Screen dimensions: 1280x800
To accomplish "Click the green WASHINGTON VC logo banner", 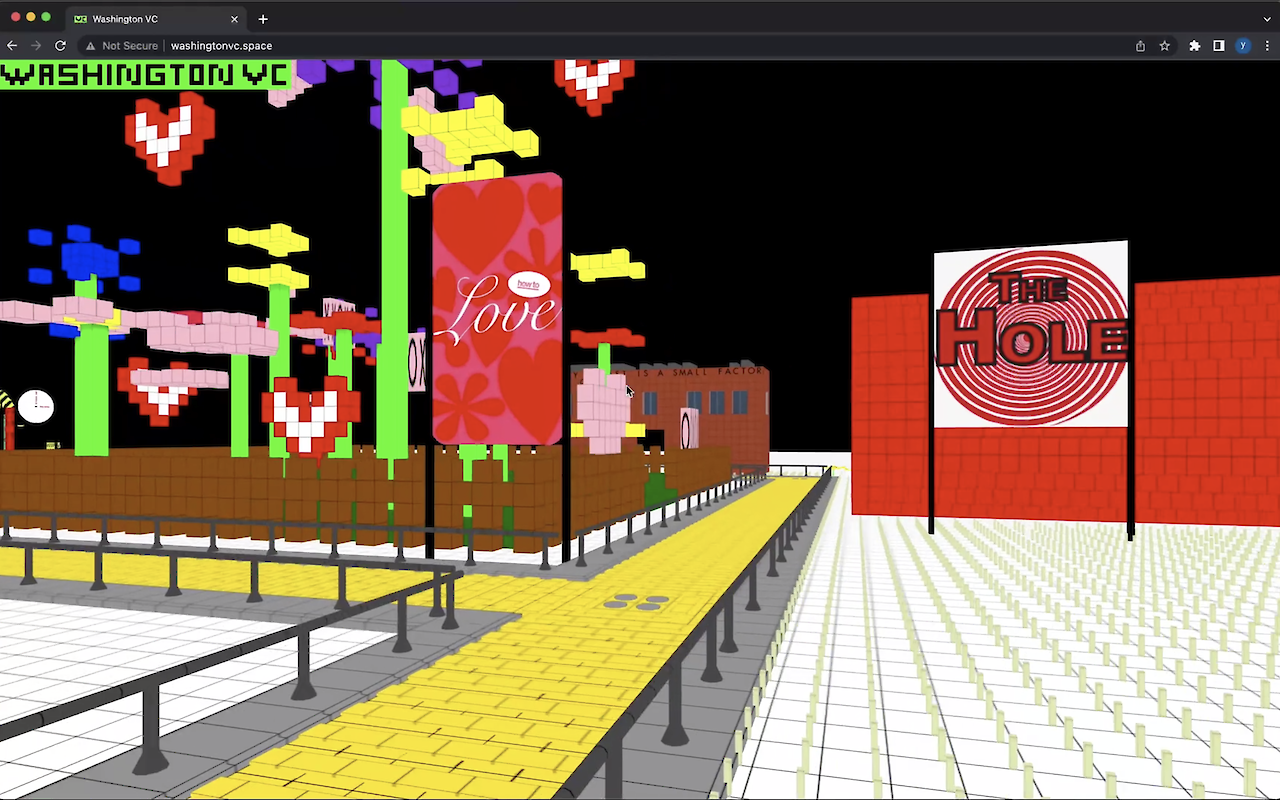I will (x=146, y=75).
